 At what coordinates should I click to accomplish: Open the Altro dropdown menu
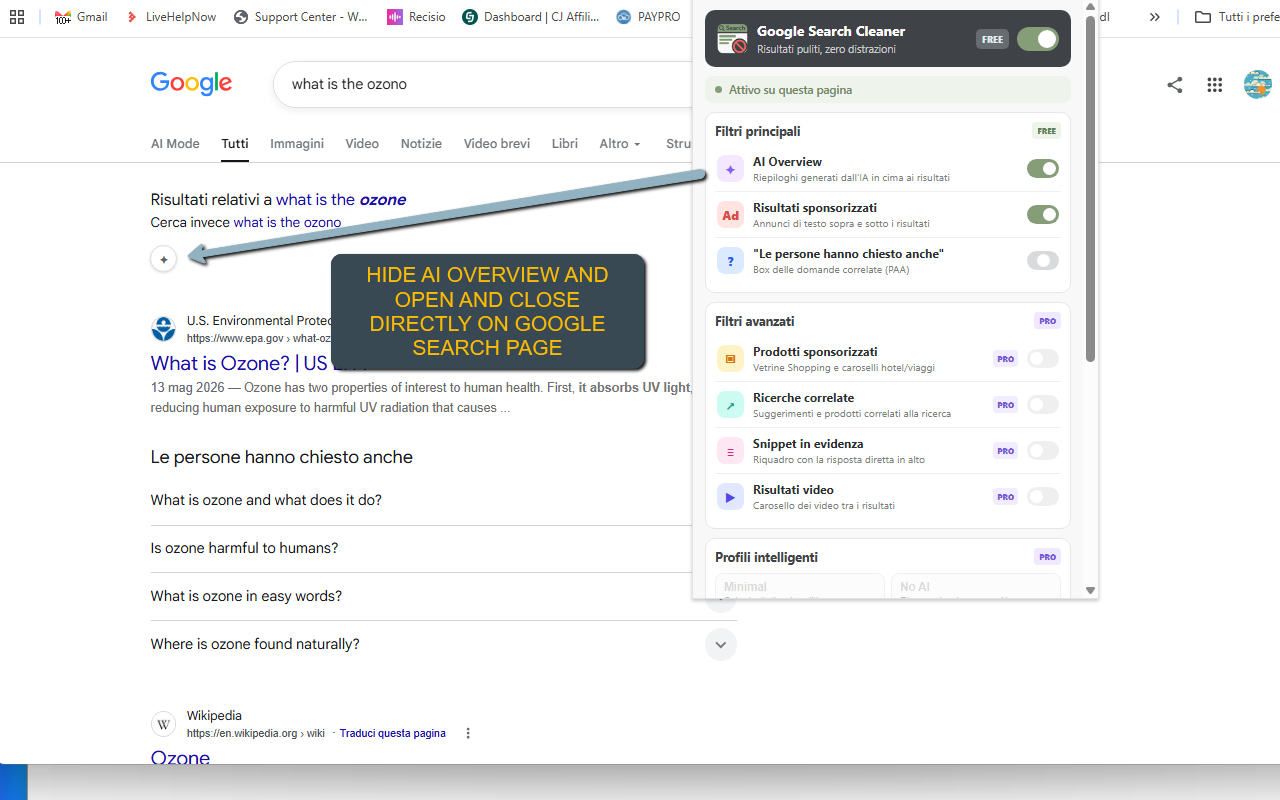tap(620, 143)
